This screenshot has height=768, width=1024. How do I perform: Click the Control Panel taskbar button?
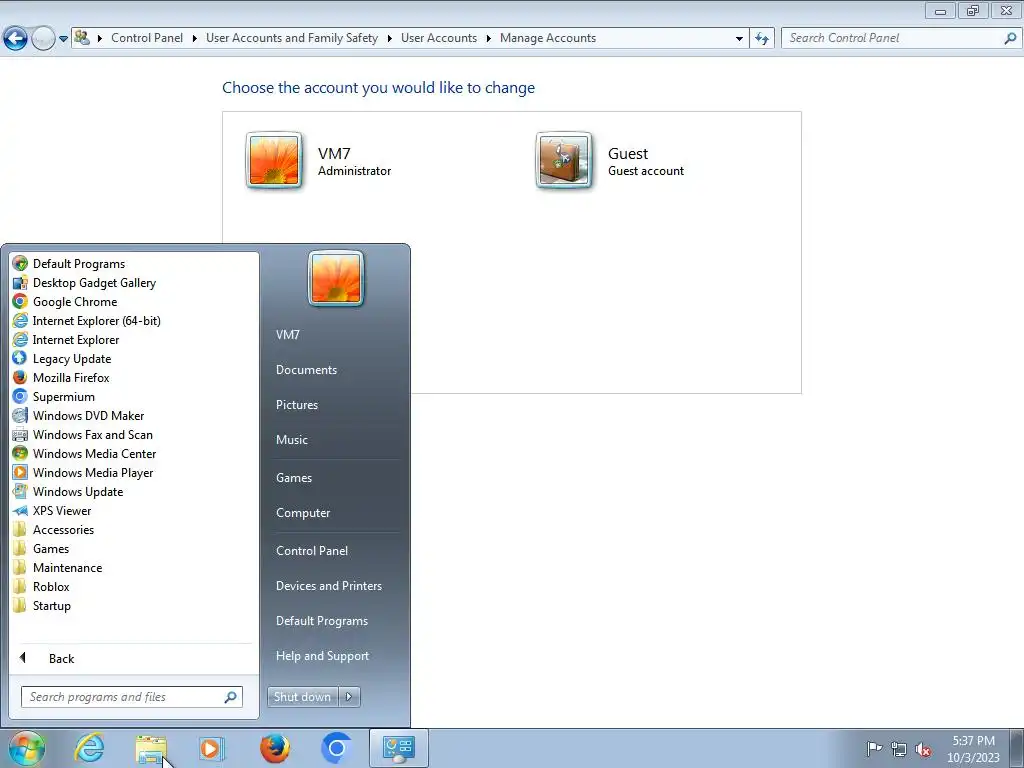click(399, 748)
